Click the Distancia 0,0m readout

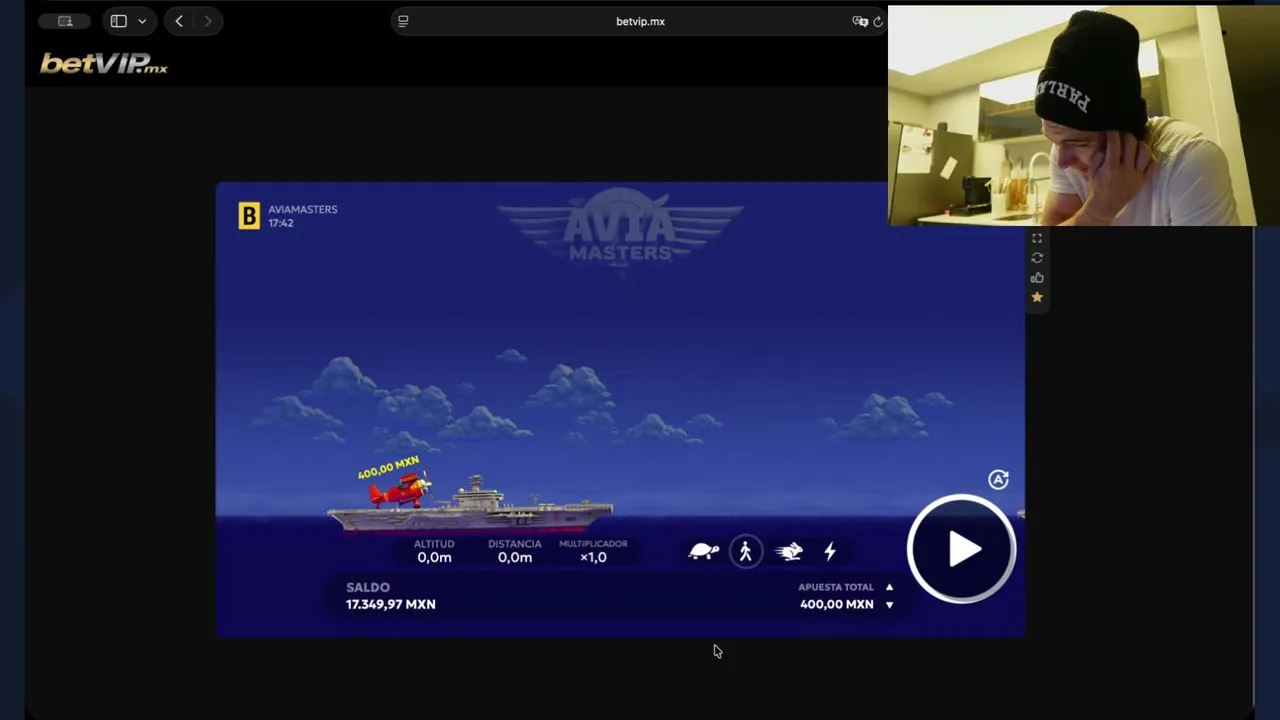pos(515,551)
